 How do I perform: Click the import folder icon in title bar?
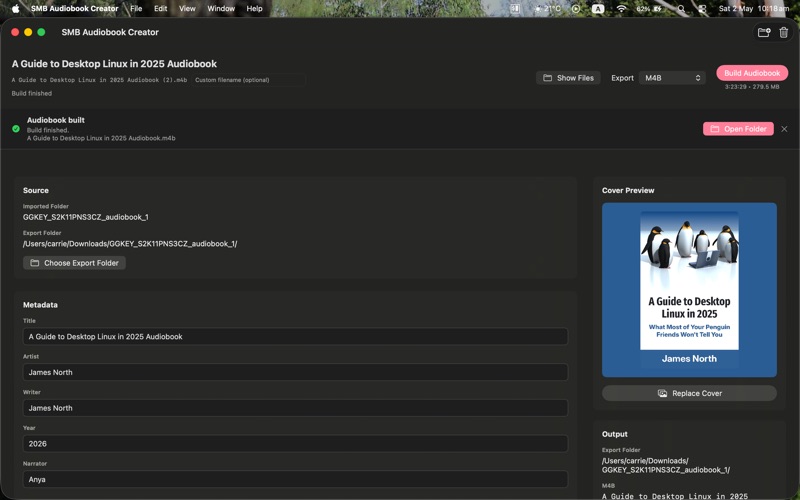[x=763, y=33]
